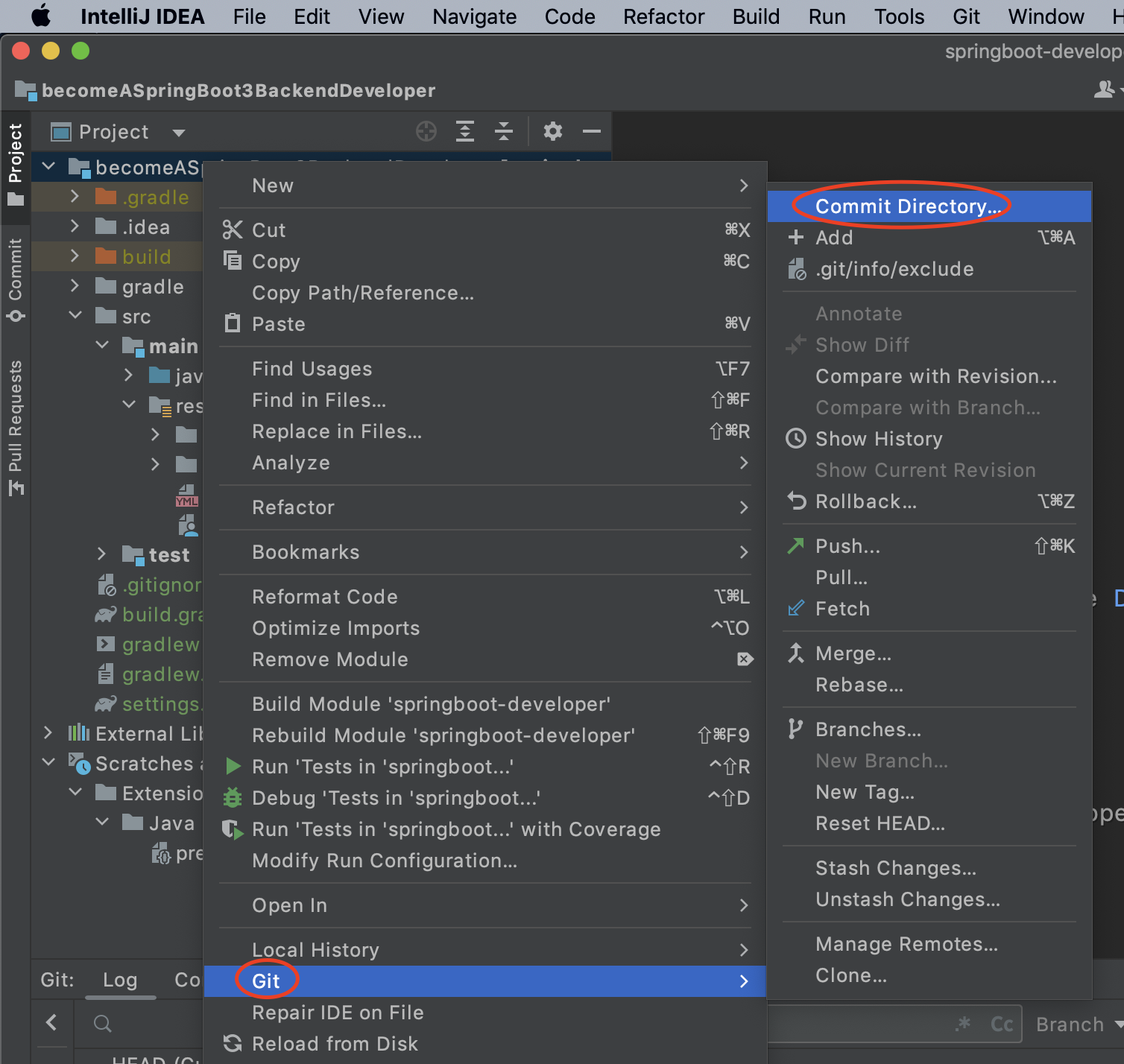Expand External Libraries node
The width and height of the screenshot is (1124, 1064).
pyautogui.click(x=48, y=733)
